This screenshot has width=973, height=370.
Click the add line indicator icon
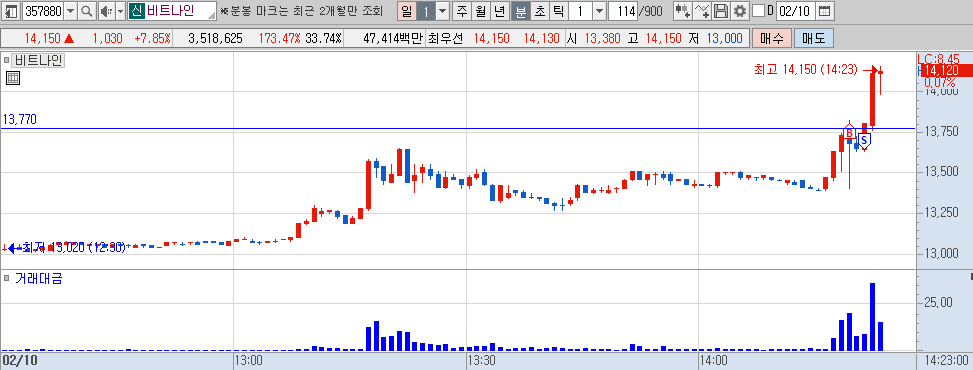(702, 11)
